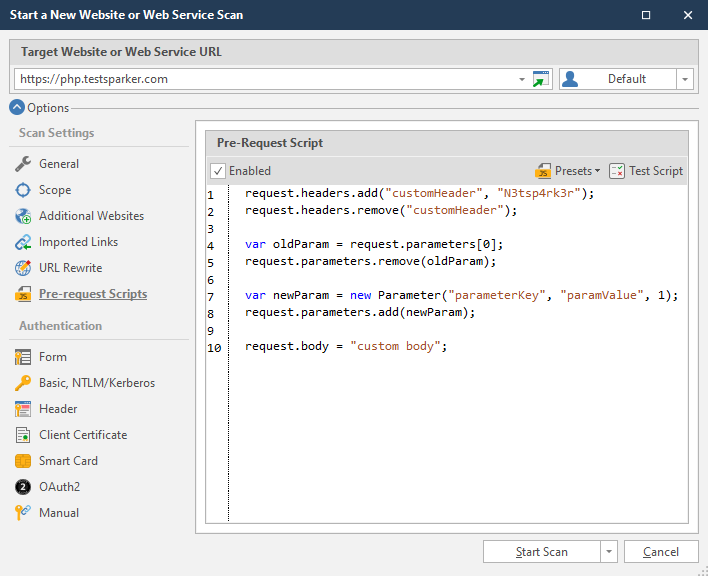Open Additional Websites globe icon

23,216
